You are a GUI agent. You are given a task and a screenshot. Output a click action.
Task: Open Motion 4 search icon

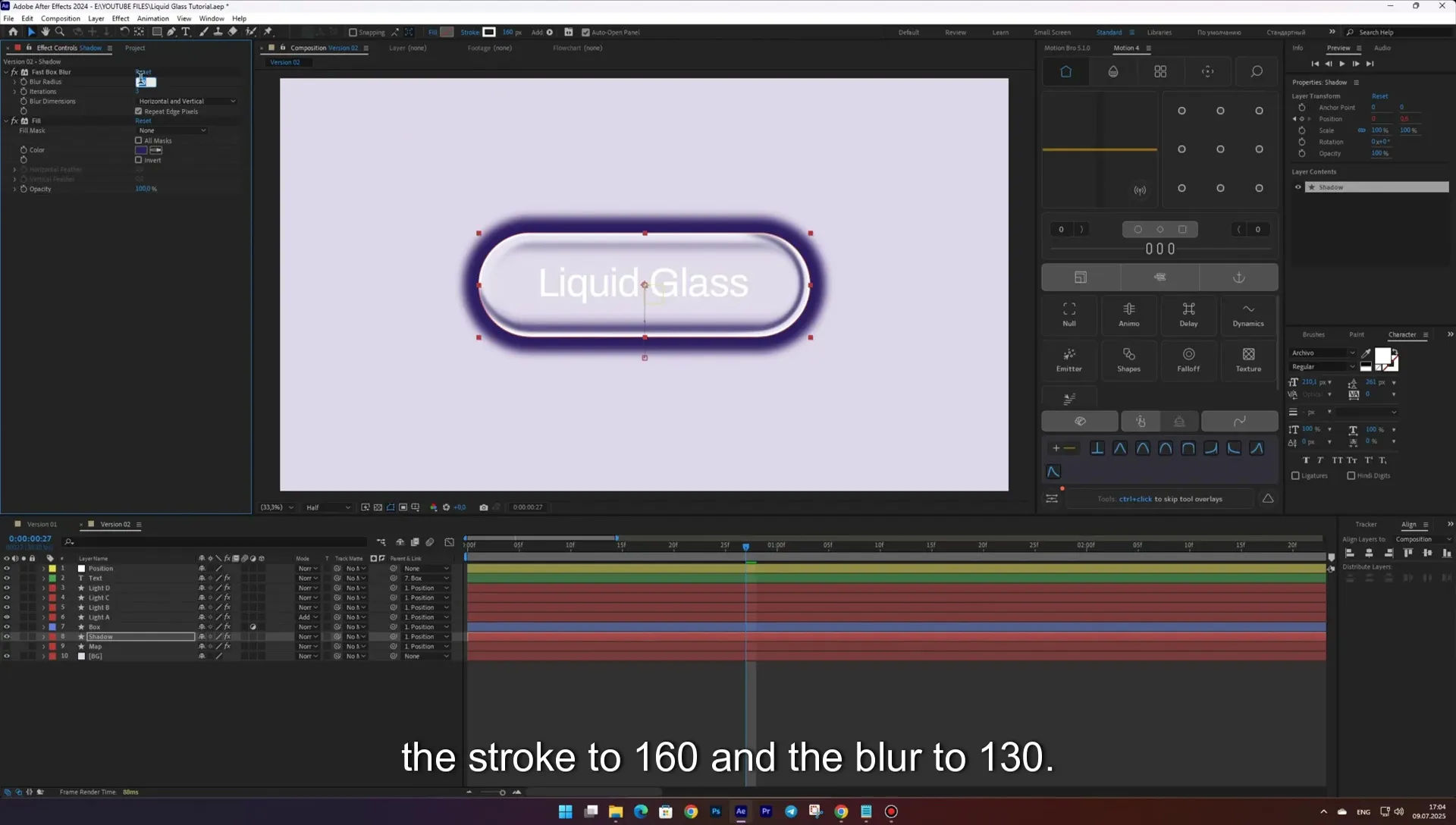point(1257,71)
